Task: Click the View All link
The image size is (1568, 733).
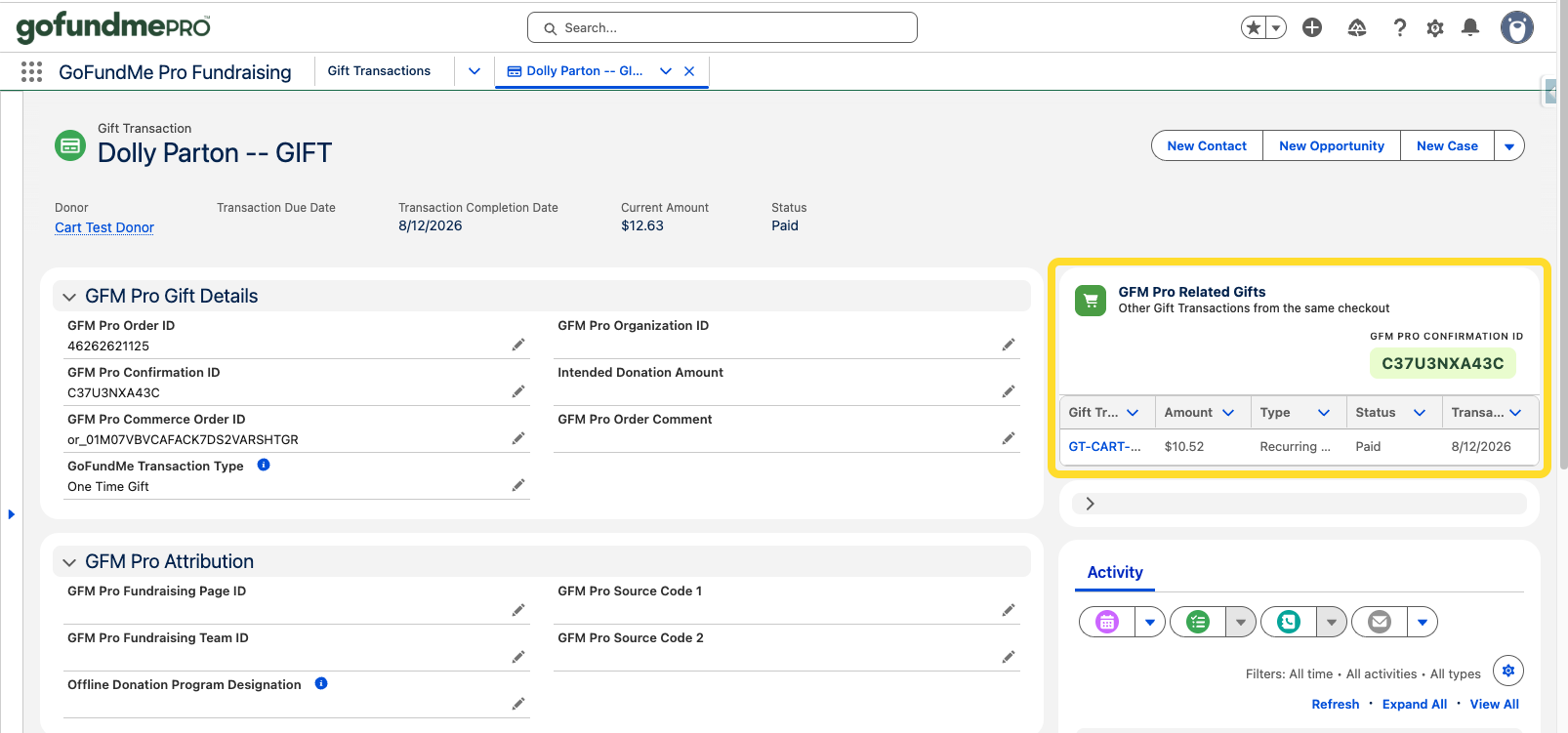Action: tap(1495, 705)
